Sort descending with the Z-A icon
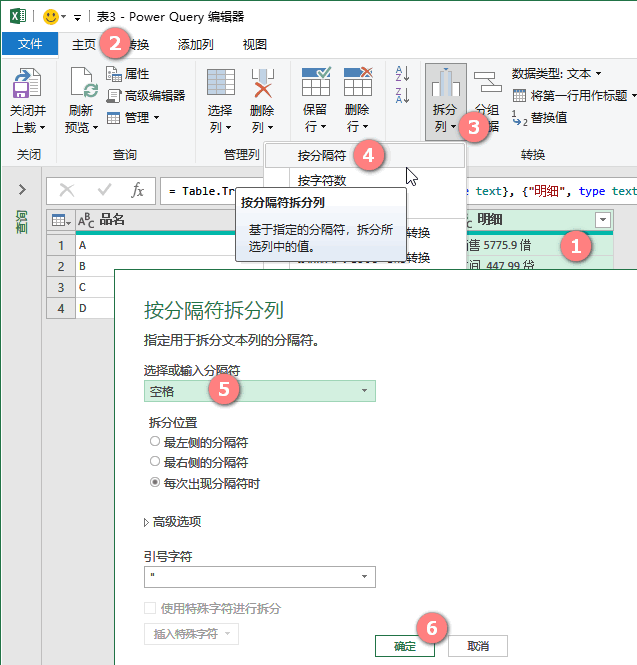Screen dimensions: 637x665 coord(402,95)
